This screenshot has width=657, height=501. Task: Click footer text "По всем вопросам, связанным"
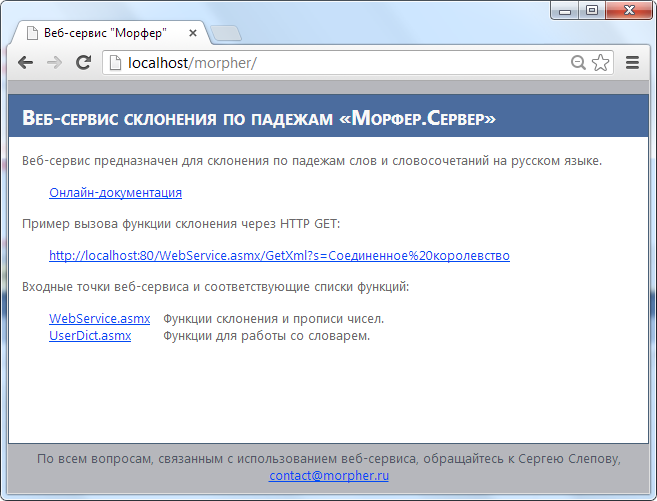[328, 459]
